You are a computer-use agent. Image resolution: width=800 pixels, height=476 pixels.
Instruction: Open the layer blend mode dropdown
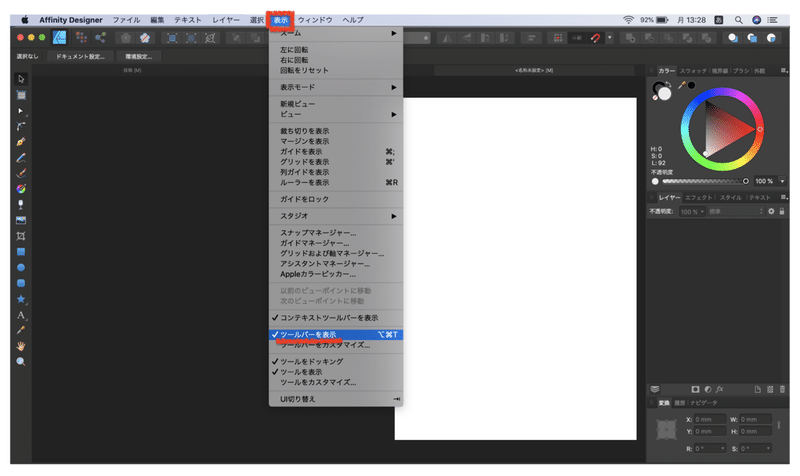(x=736, y=211)
